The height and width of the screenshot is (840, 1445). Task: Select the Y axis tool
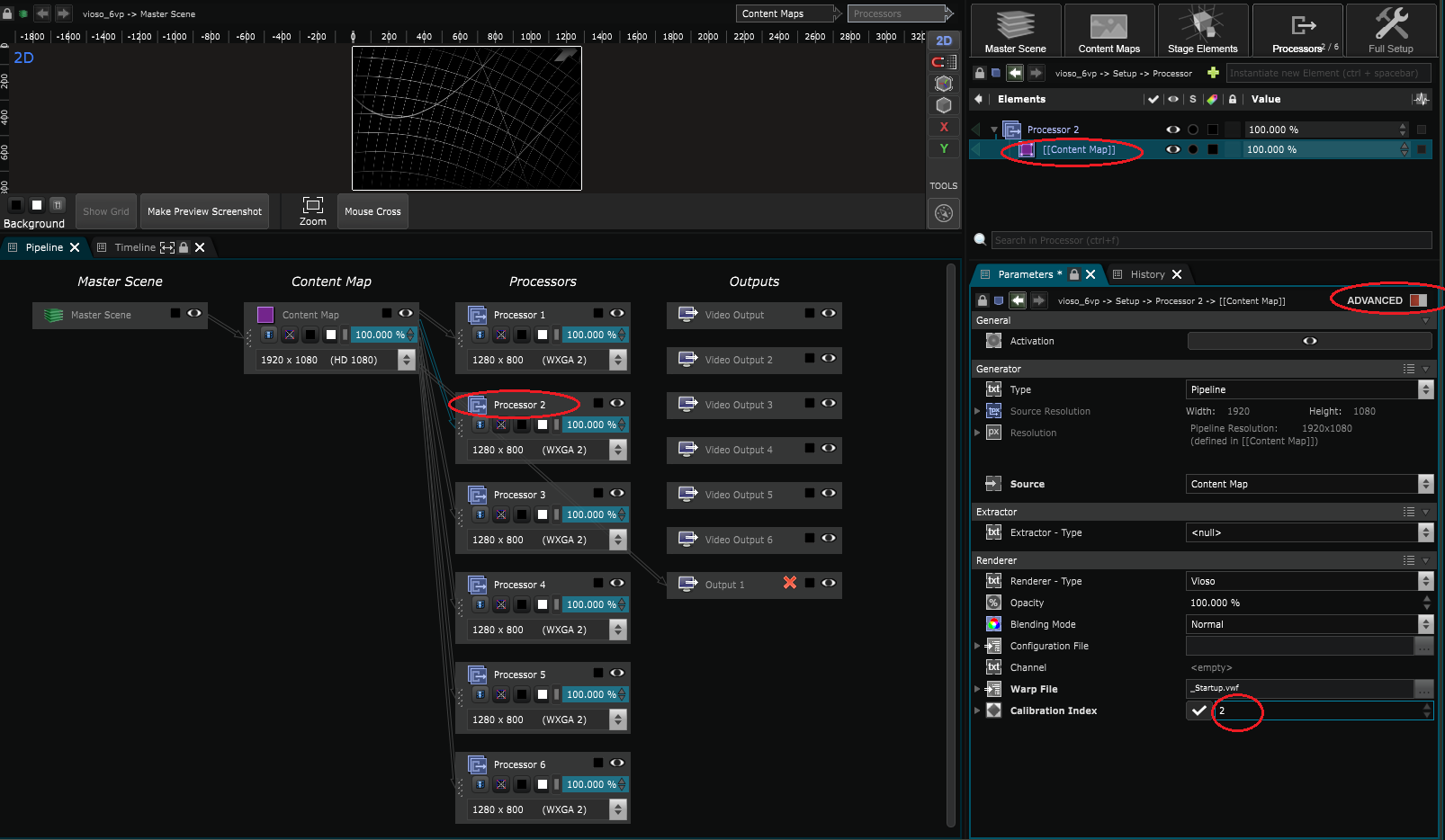click(x=944, y=148)
